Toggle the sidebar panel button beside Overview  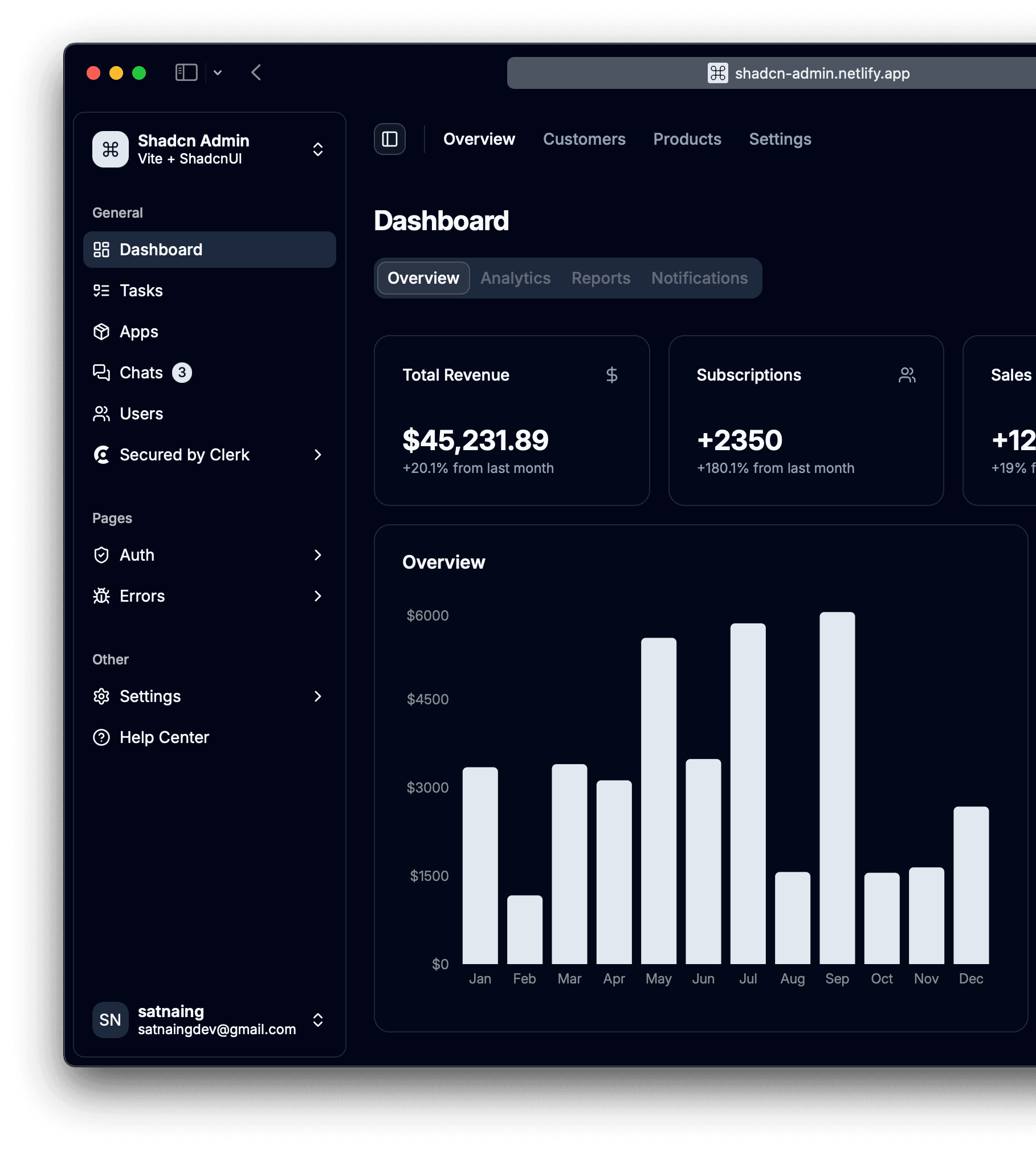[x=390, y=139]
